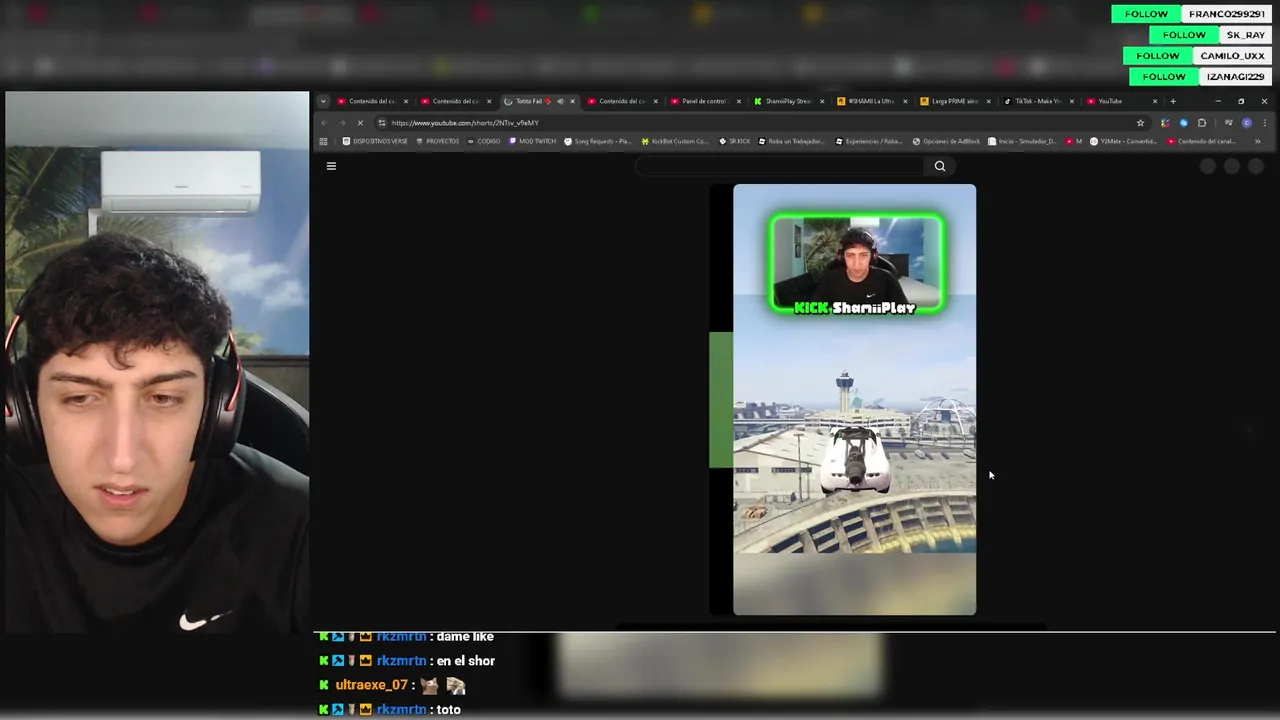Click the youtube.com/shorts URL field
This screenshot has width=1280, height=720.
[x=760, y=123]
